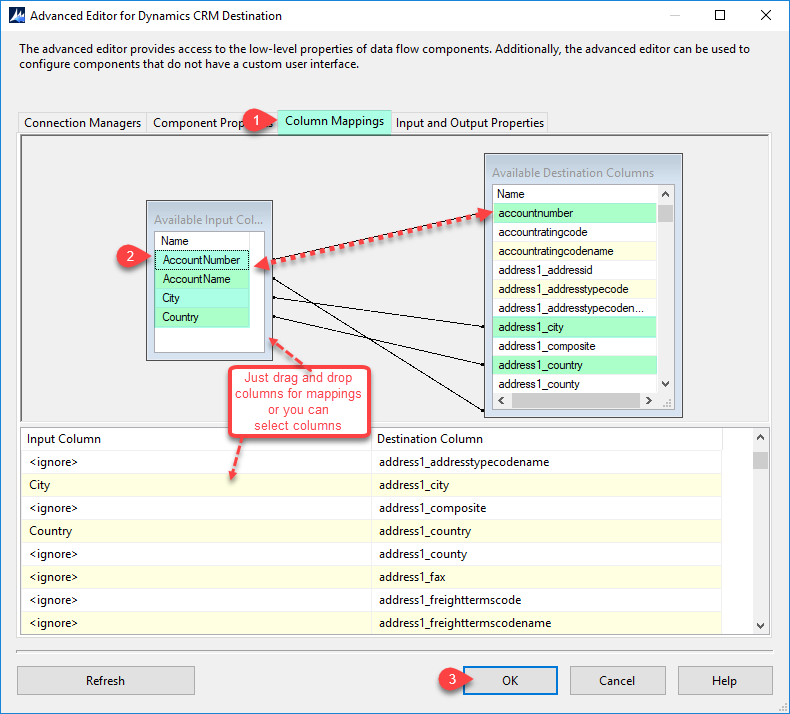Click address1_composite cell in mapping grid
This screenshot has width=790, height=714.
pos(547,508)
